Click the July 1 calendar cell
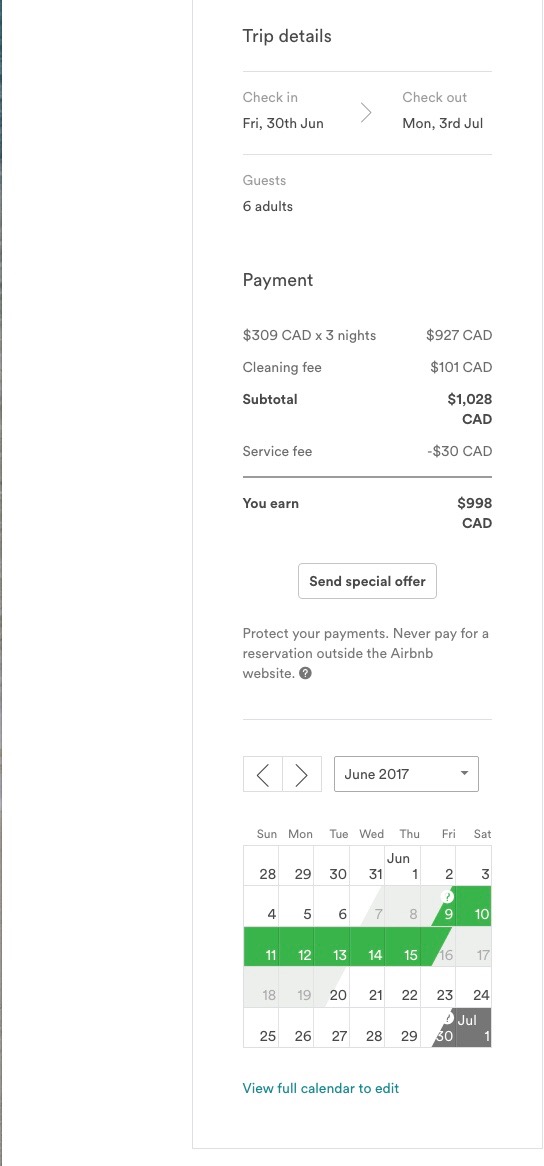The width and height of the screenshot is (544, 1166). coord(474,1028)
